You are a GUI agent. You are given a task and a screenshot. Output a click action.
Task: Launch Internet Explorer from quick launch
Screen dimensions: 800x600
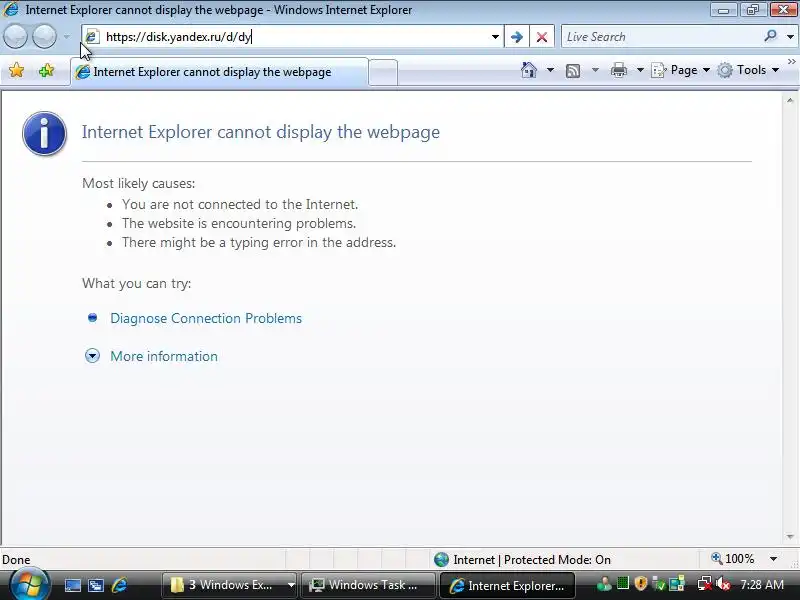tap(119, 585)
